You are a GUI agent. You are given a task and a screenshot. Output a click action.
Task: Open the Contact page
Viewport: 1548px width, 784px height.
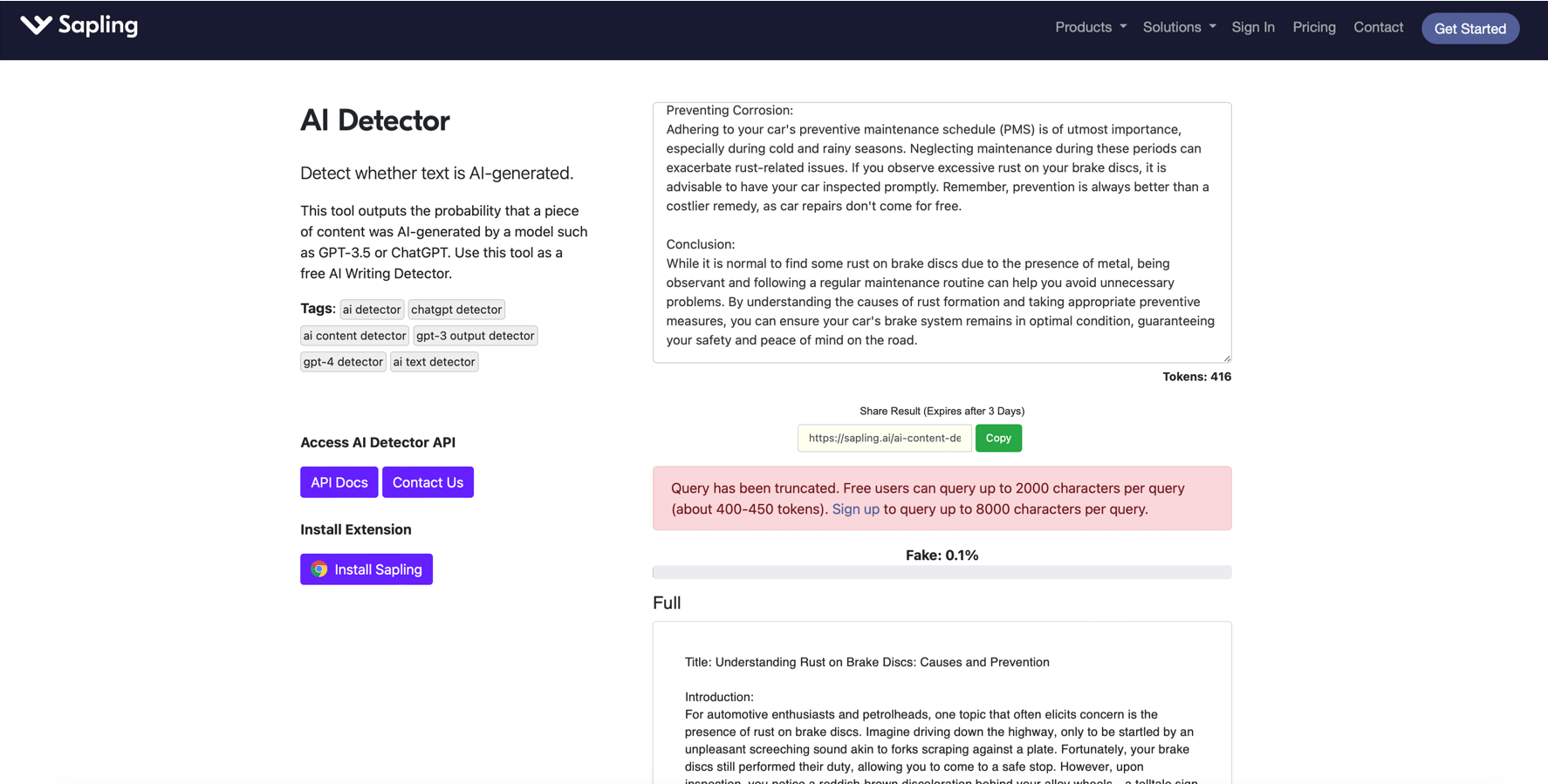(x=1378, y=27)
